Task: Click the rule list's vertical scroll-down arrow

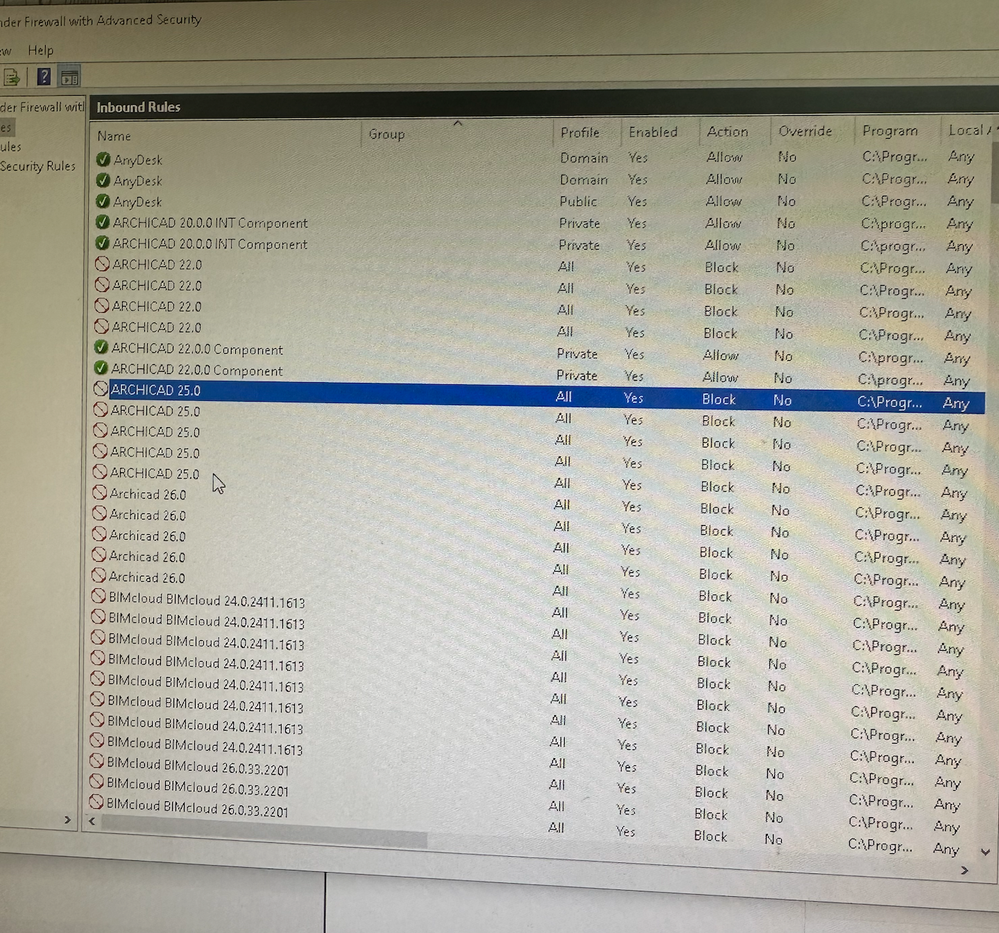Action: point(986,852)
